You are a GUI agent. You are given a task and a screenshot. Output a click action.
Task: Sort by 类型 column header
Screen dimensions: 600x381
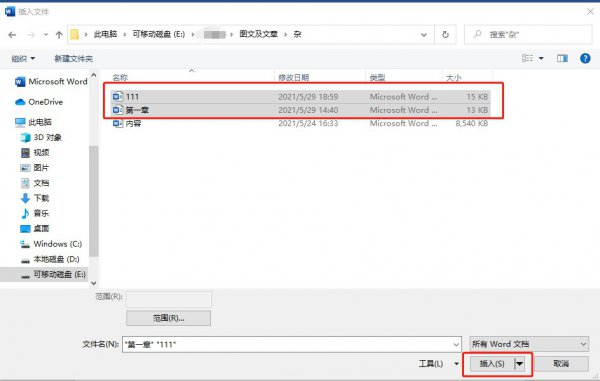coord(377,77)
